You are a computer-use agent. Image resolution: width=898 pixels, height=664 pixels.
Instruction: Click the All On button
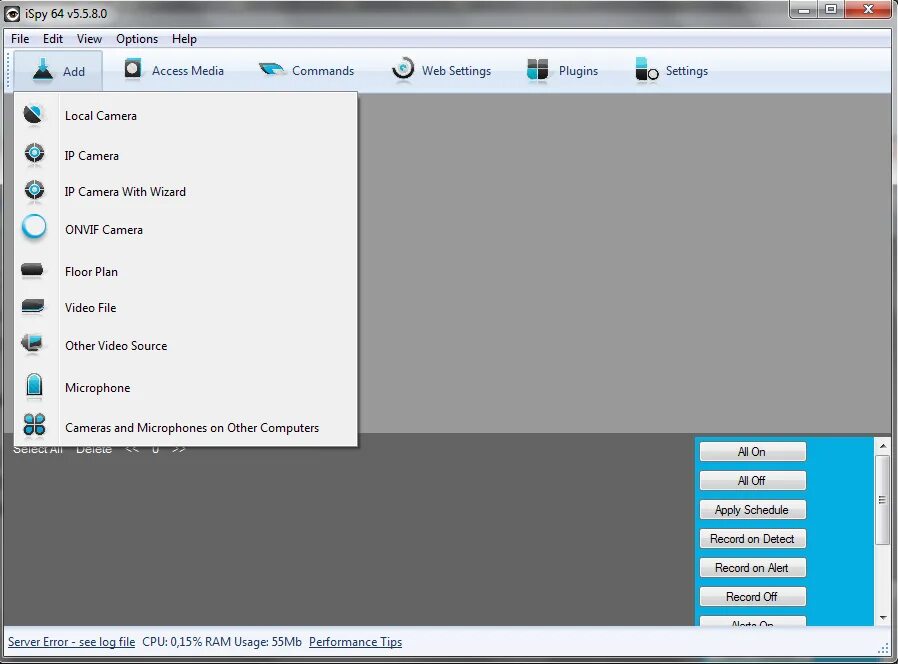coord(752,451)
